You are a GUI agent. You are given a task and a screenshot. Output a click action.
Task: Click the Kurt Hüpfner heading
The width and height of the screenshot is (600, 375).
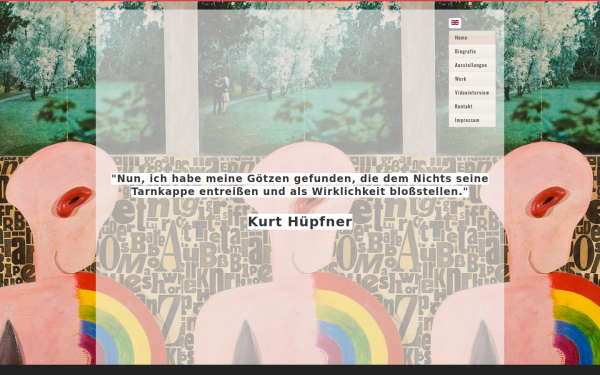pyautogui.click(x=300, y=222)
